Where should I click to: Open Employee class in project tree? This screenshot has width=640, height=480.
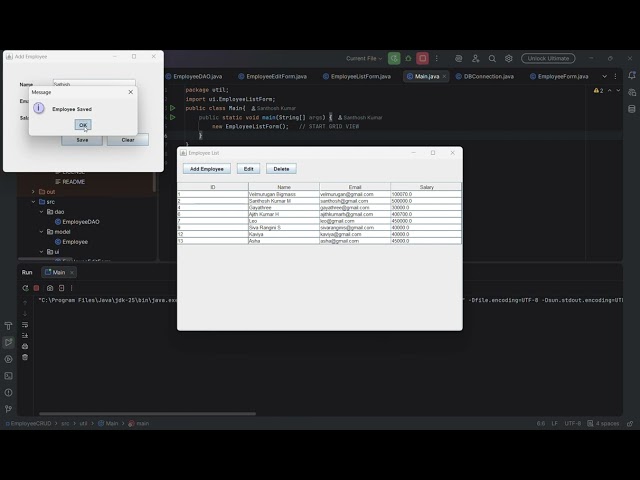pyautogui.click(x=71, y=242)
